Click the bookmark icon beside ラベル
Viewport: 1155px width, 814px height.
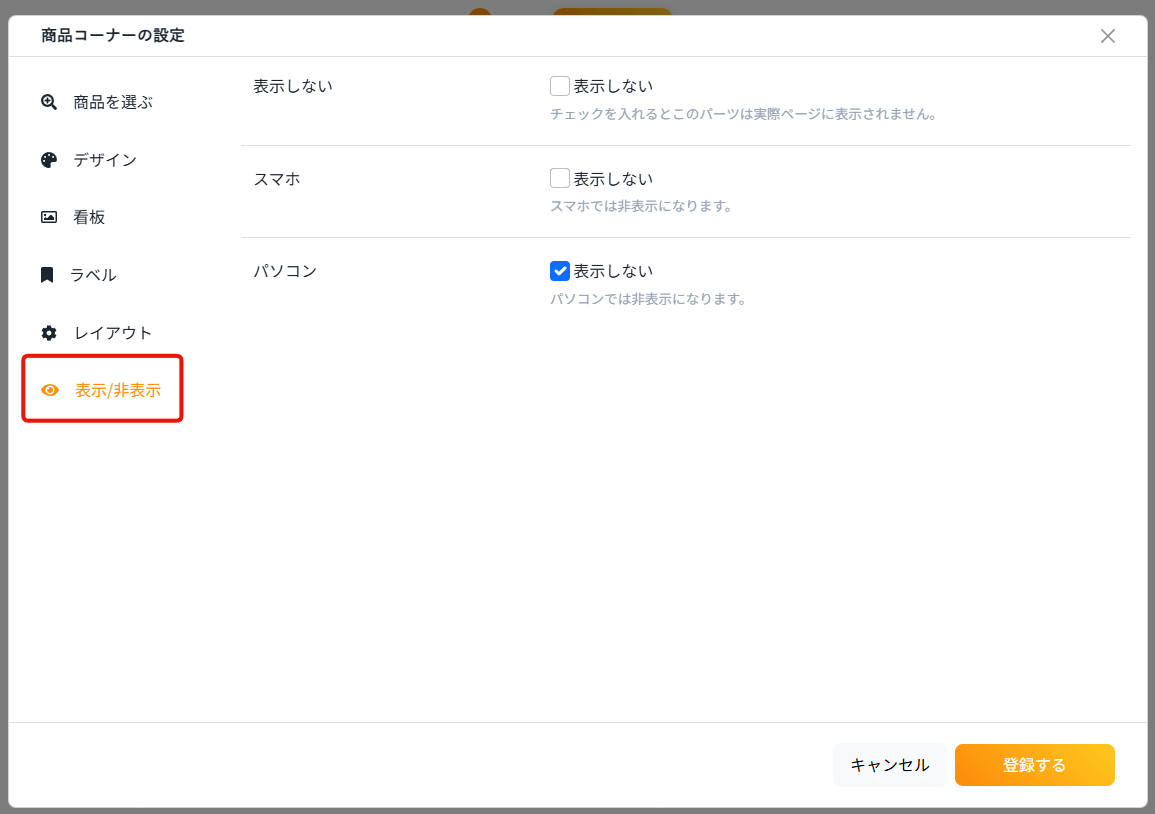[x=47, y=275]
